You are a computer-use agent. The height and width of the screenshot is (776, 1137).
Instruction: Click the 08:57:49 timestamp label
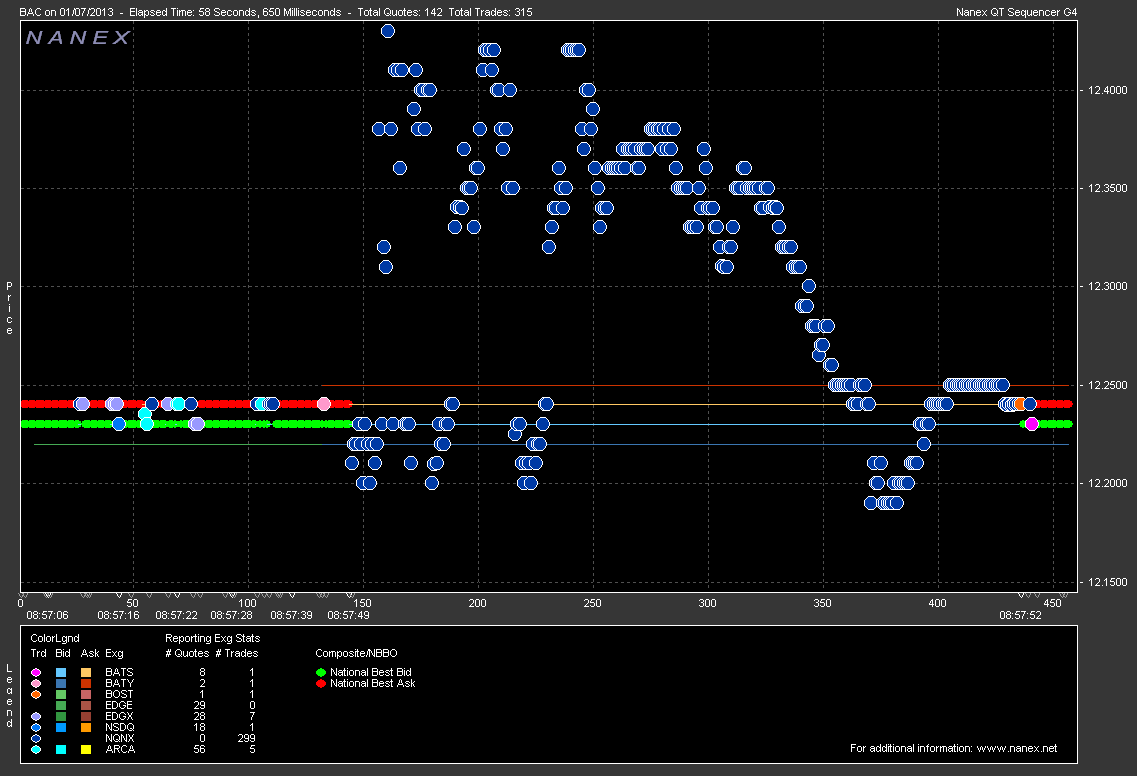click(348, 615)
